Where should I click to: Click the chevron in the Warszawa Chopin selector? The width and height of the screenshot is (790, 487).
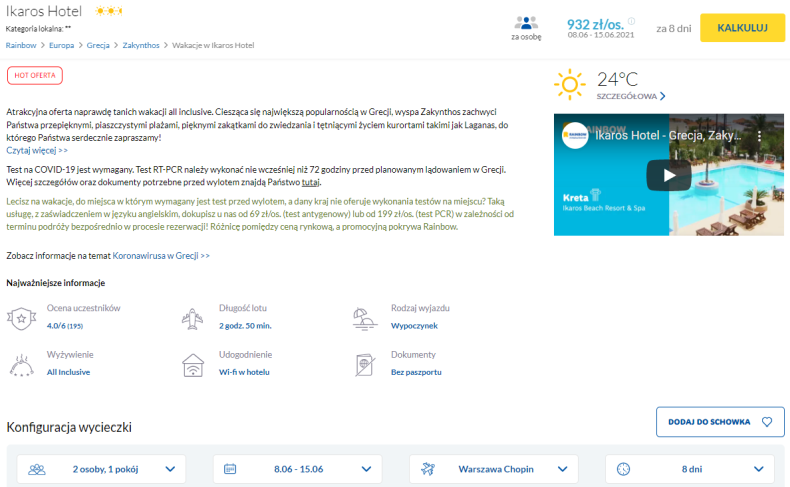pyautogui.click(x=562, y=469)
